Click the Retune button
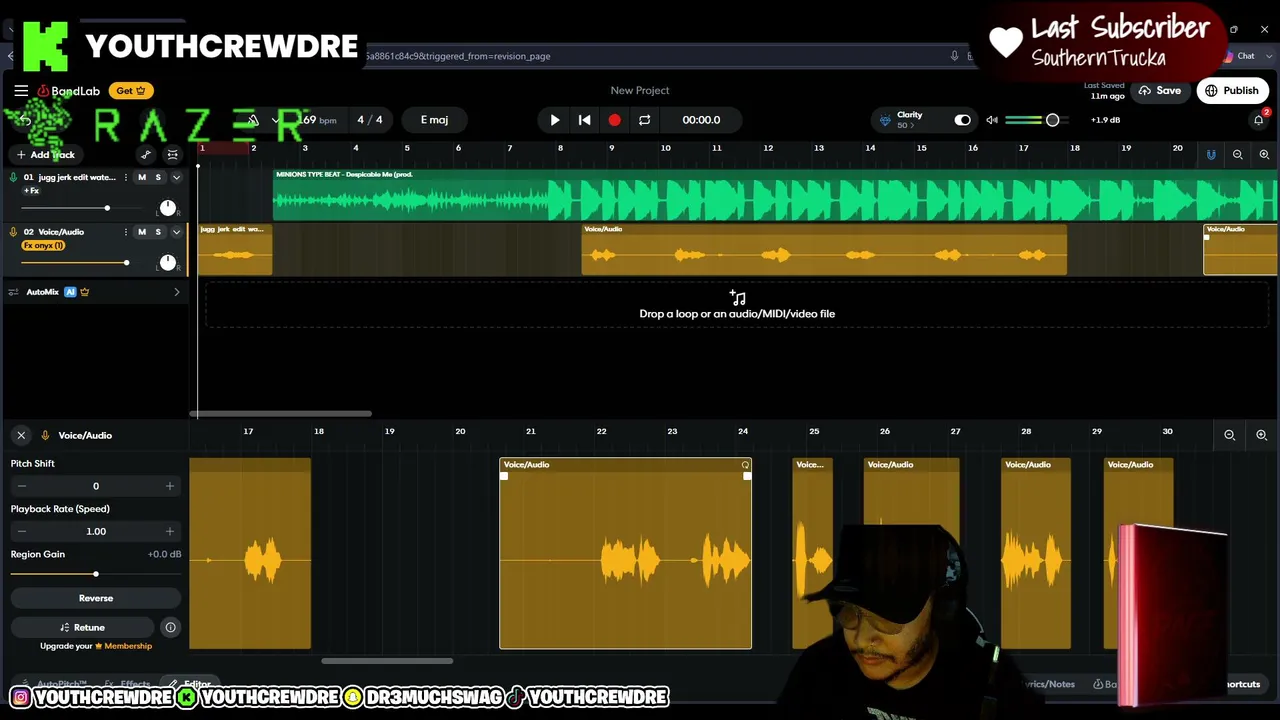The height and width of the screenshot is (720, 1280). pos(82,627)
